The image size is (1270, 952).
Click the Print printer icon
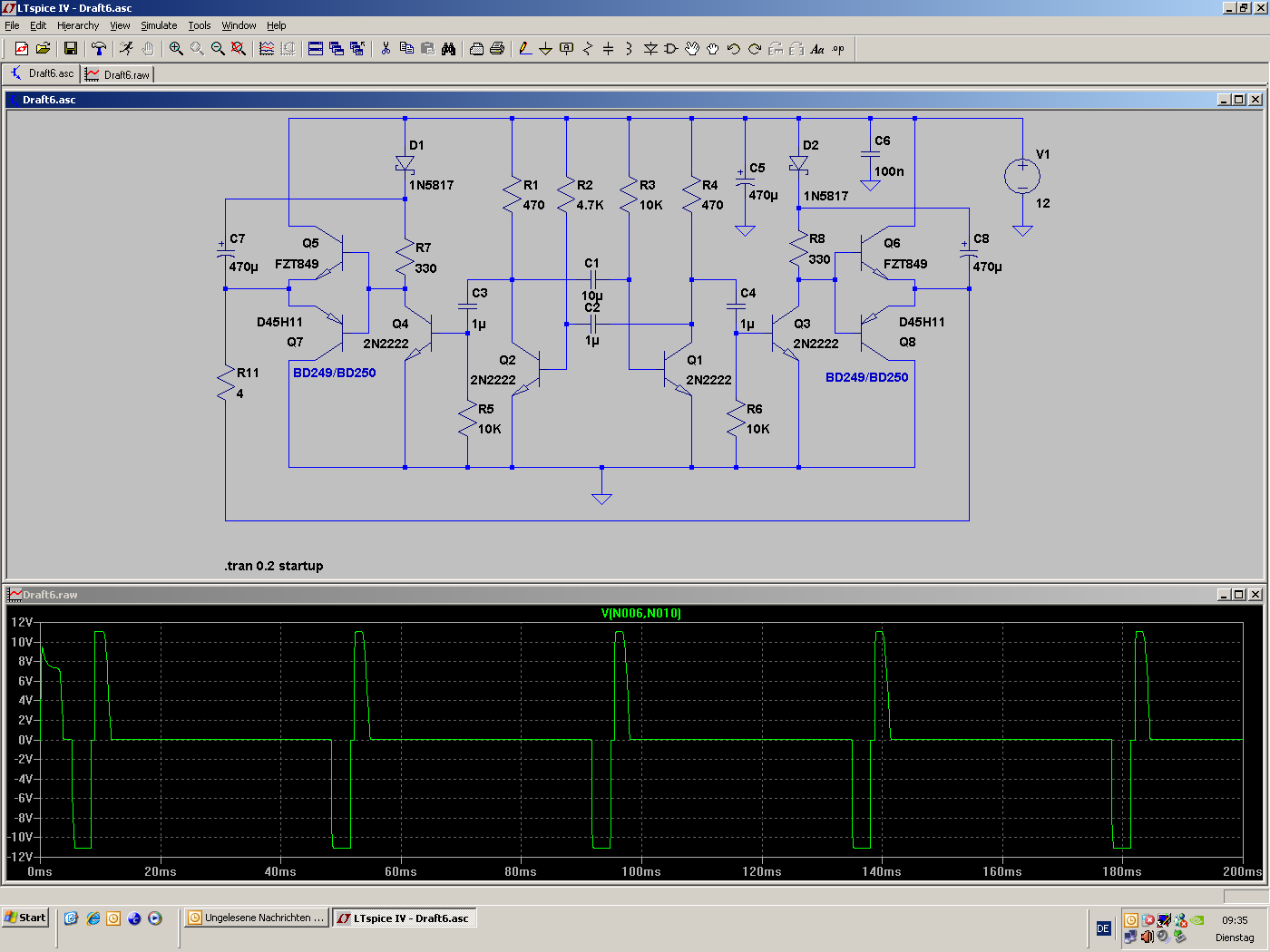click(x=497, y=49)
